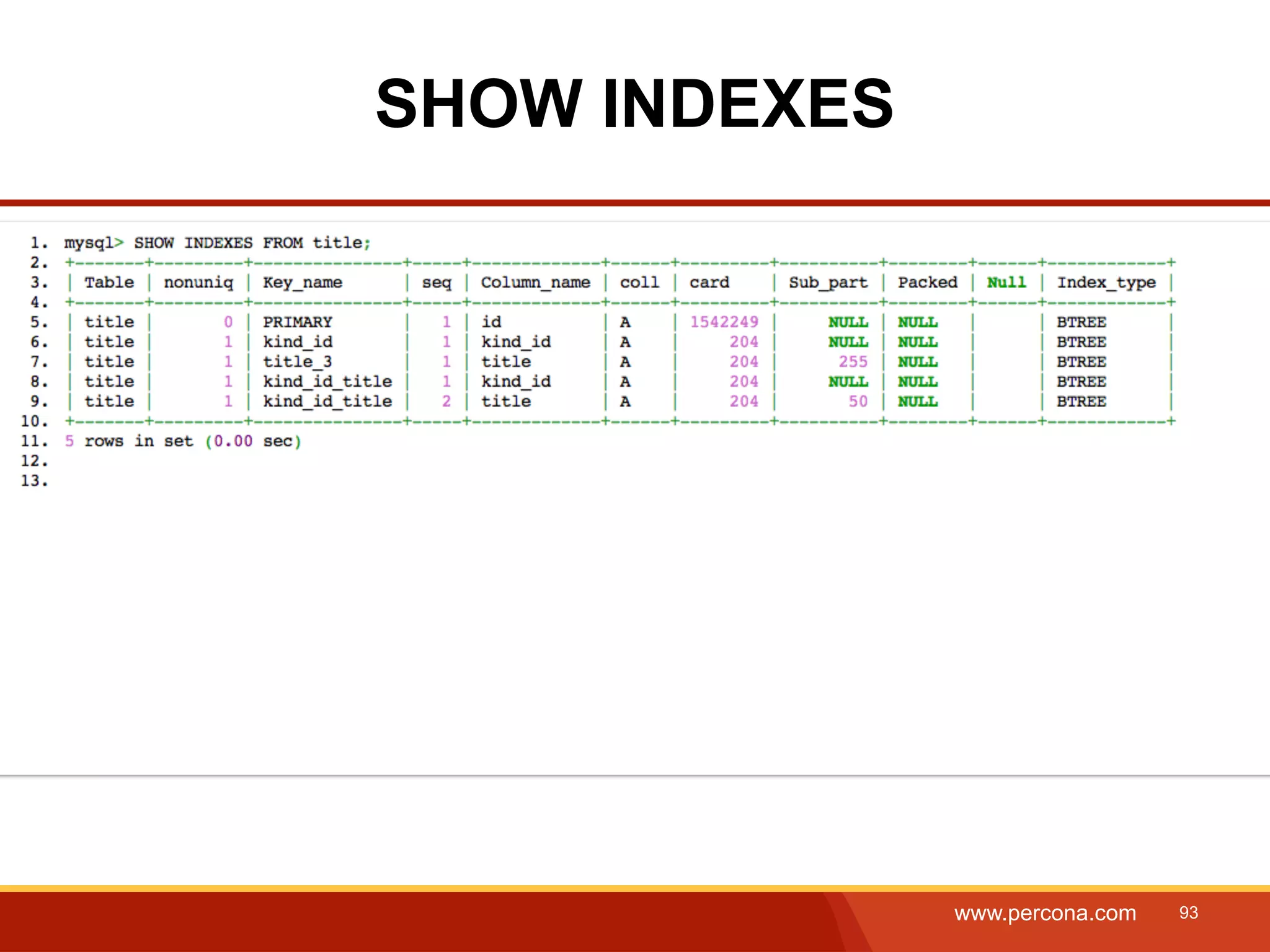
Task: Click line number 10. in the code gutter
Action: tap(35, 421)
